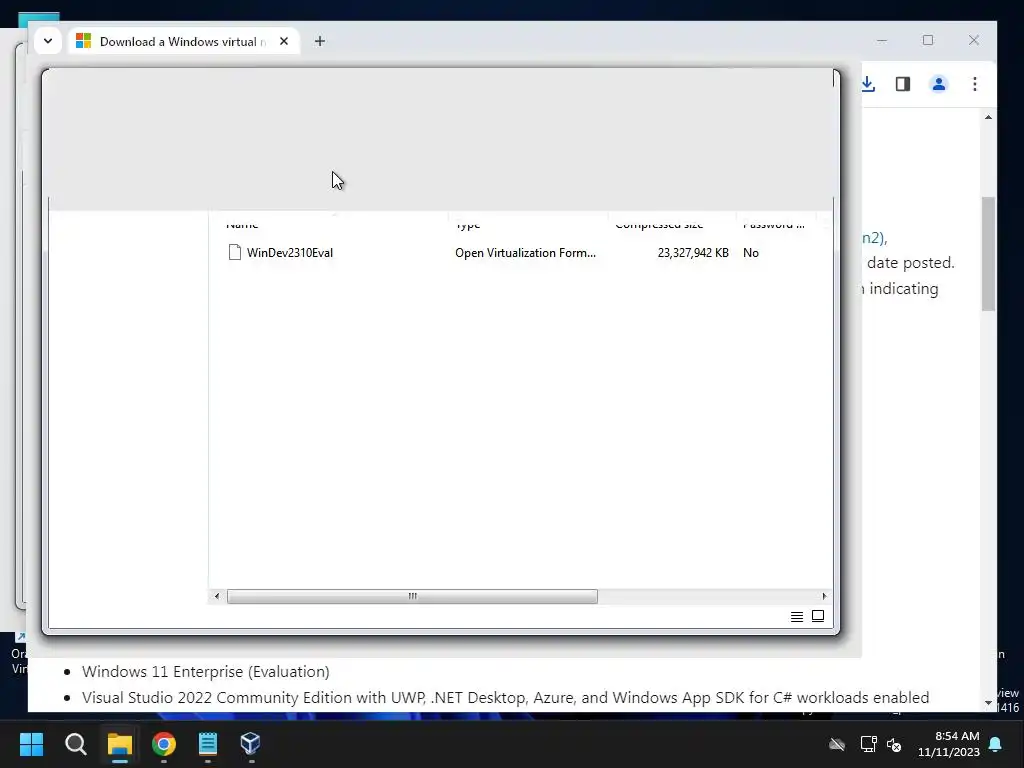Viewport: 1024px width, 768px height.
Task: Click the Chrome vertical scrollbar thumb
Action: point(988,253)
